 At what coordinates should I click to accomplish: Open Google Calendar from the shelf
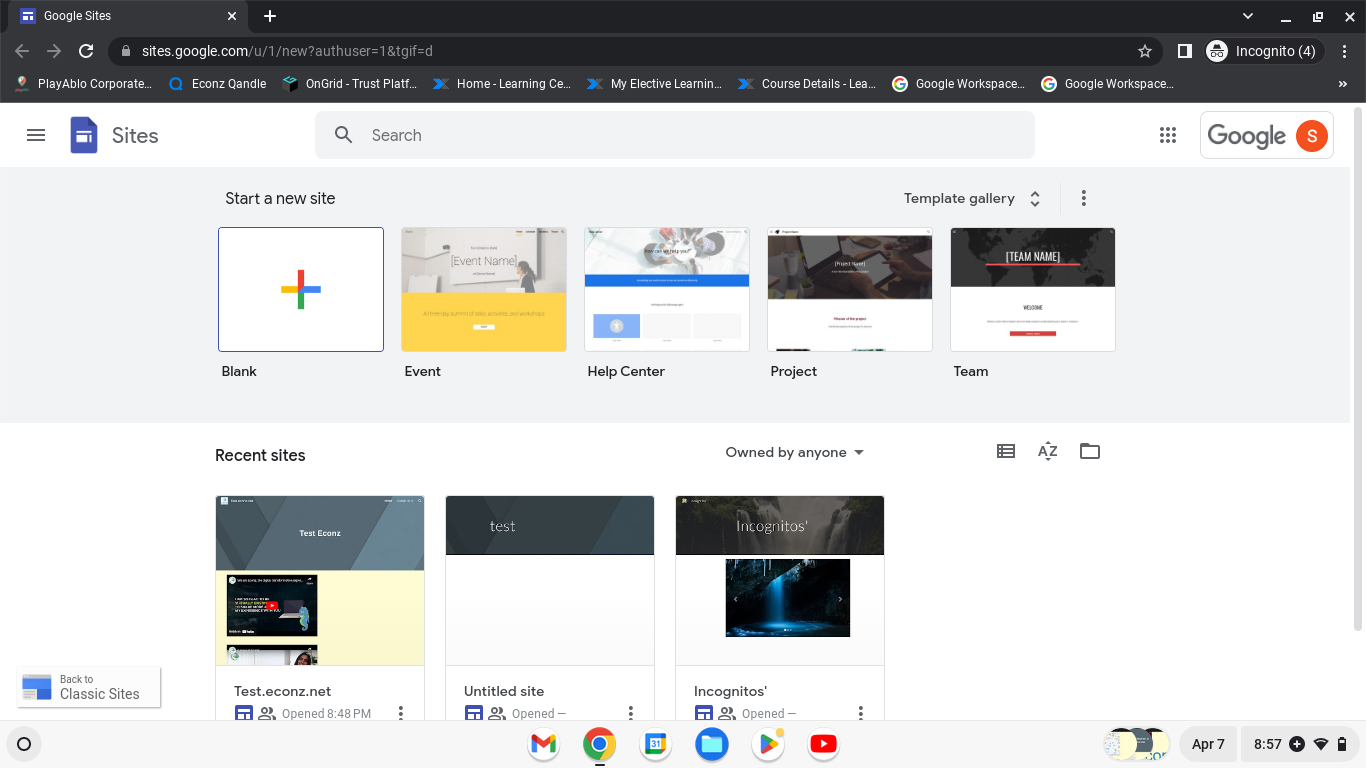coord(655,744)
